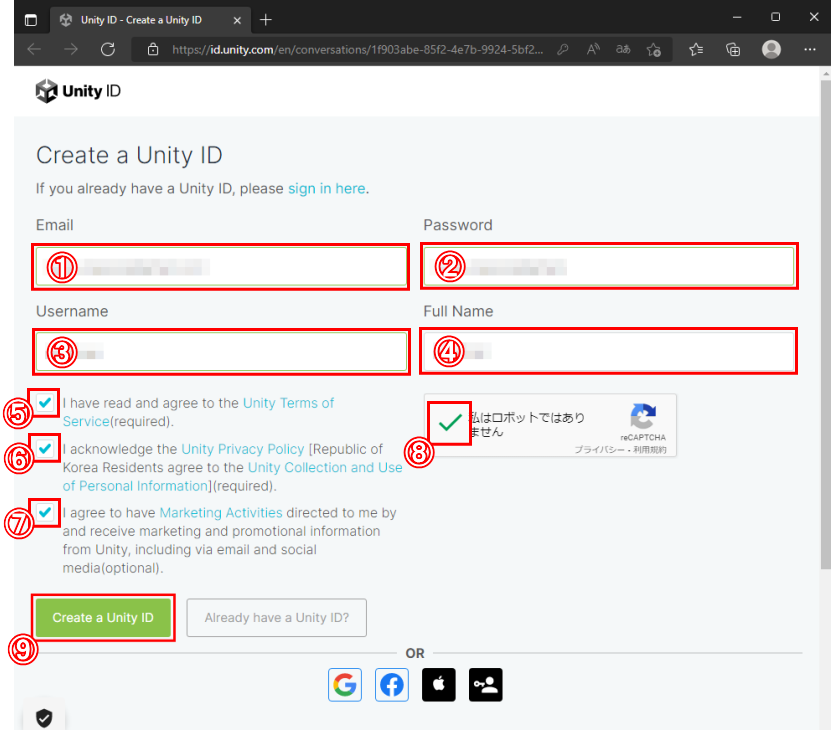The width and height of the screenshot is (831, 730).
Task: Click the site lock icon in the address bar
Action: (153, 49)
